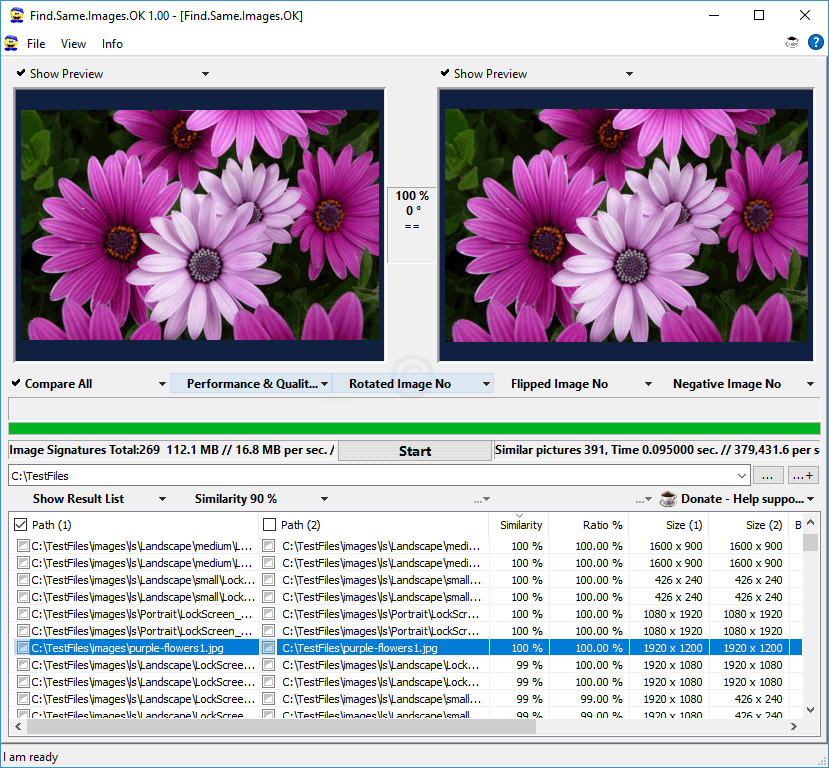Viewport: 829px width, 768px height.
Task: Open the File menu
Action: click(36, 43)
